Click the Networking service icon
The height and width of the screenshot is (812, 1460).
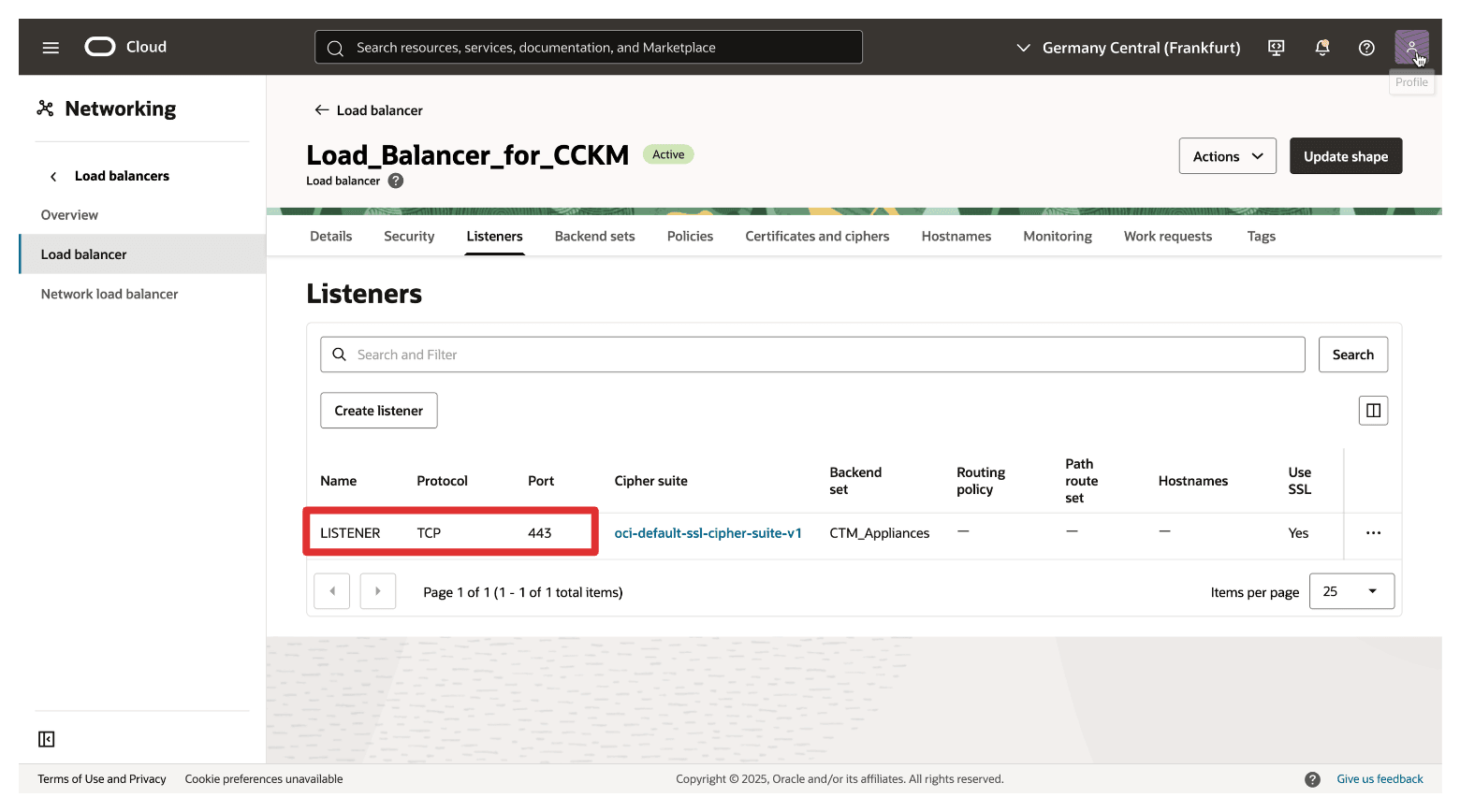click(x=45, y=109)
